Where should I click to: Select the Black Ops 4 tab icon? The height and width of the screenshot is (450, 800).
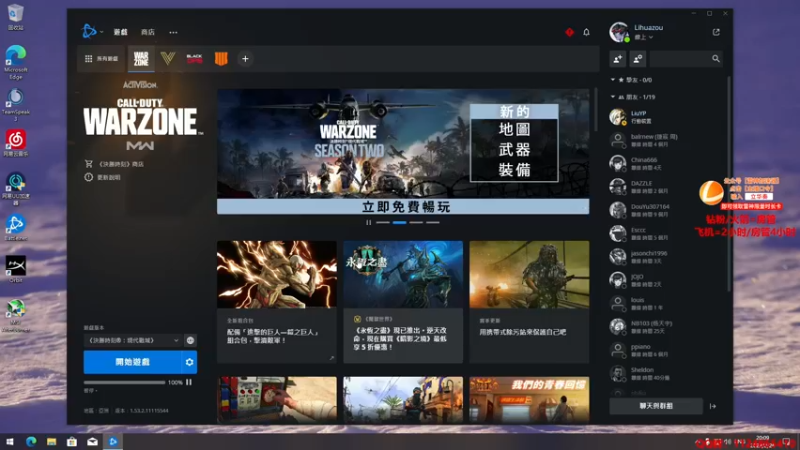tap(221, 59)
